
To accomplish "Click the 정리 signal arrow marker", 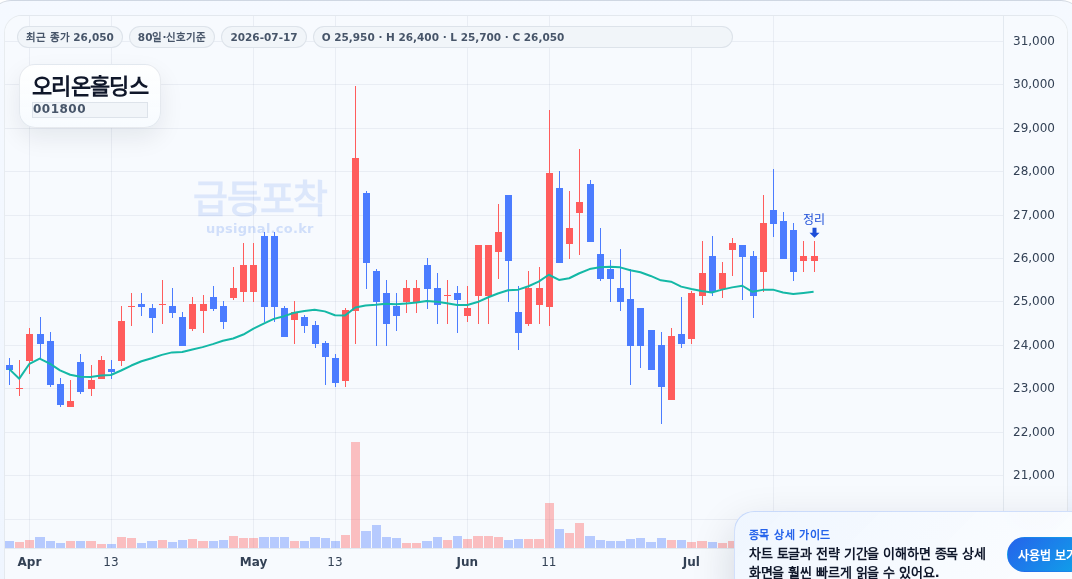I will (x=814, y=232).
